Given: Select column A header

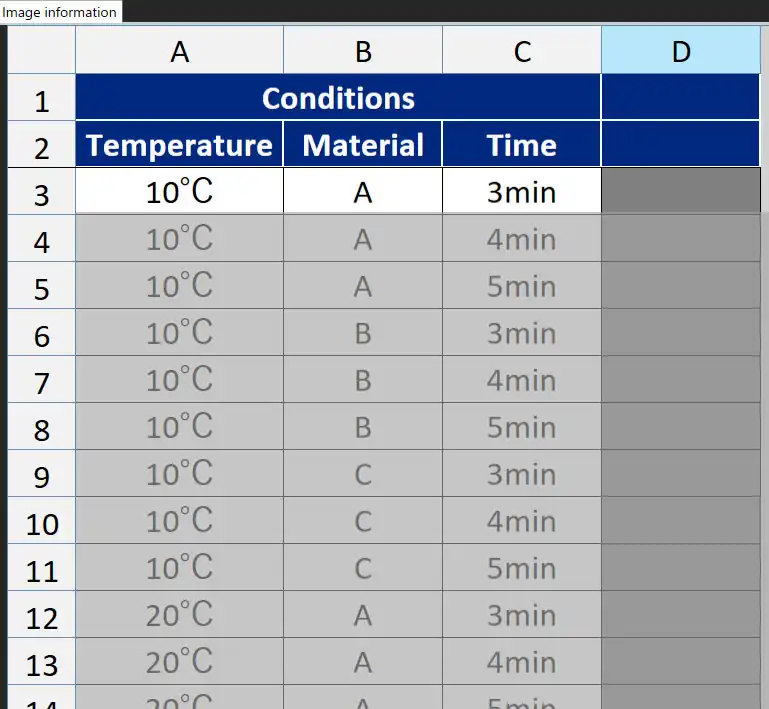Looking at the screenshot, I should (x=180, y=51).
